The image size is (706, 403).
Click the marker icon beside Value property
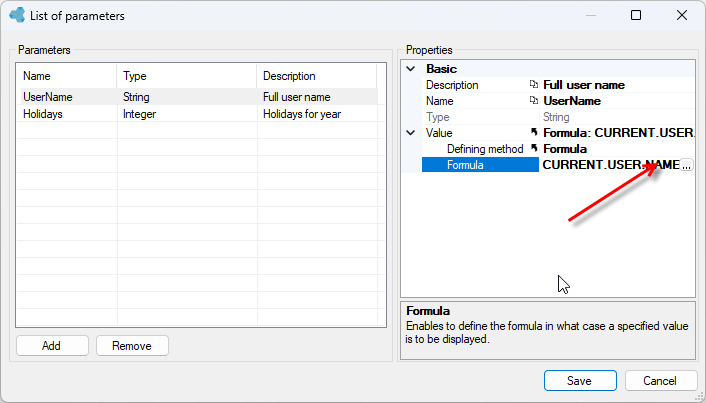(534, 132)
